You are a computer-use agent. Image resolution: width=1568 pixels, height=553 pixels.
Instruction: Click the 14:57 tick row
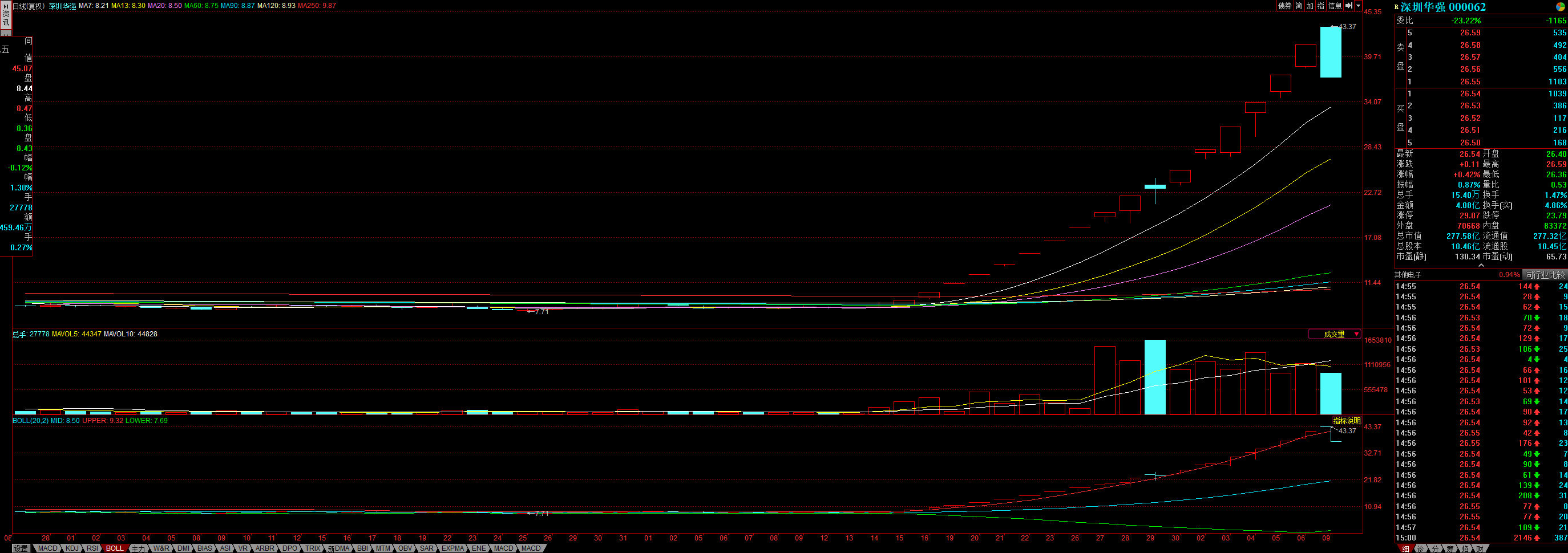pyautogui.click(x=1480, y=527)
